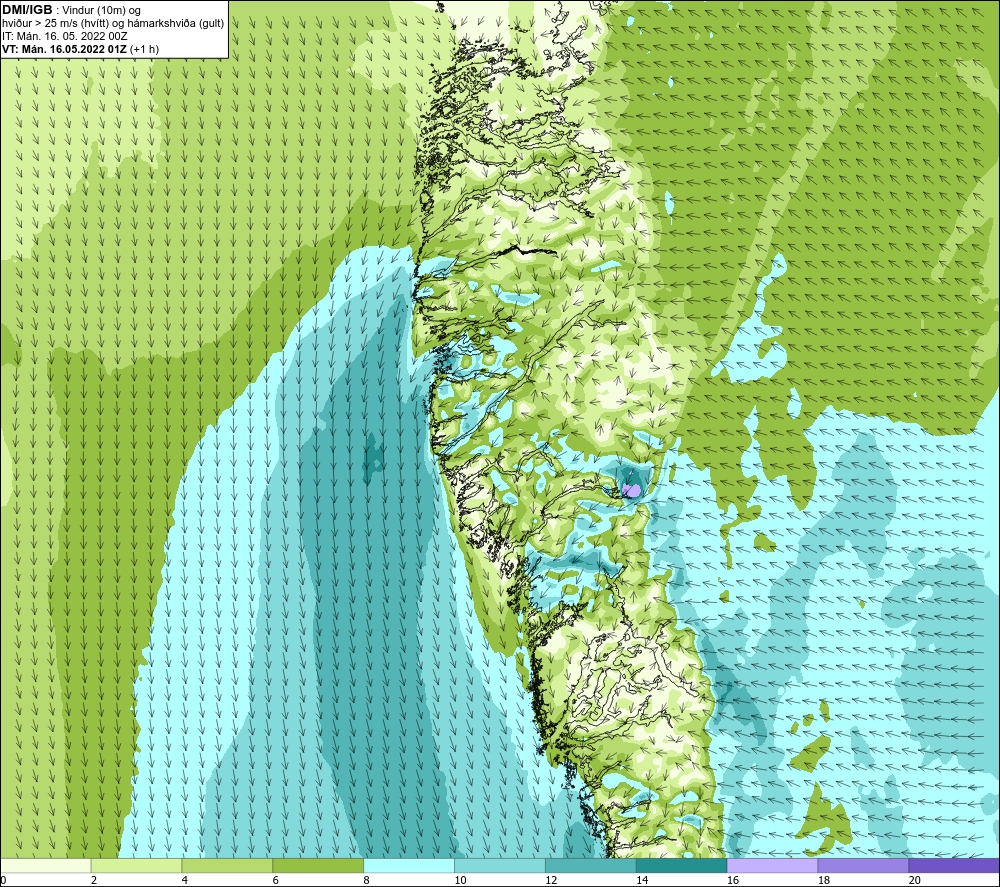Image resolution: width=1000 pixels, height=887 pixels.
Task: Click the 18–20 m/s purple legend swatch
Action: [x=863, y=866]
